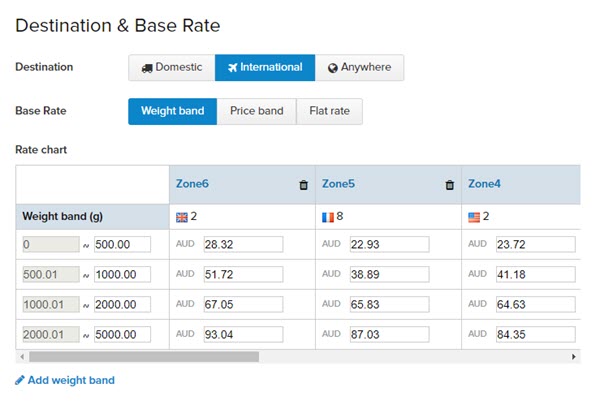Viewport: 600px width, 405px height.
Task: Click the US flag icon under Zone4
Action: point(474,217)
